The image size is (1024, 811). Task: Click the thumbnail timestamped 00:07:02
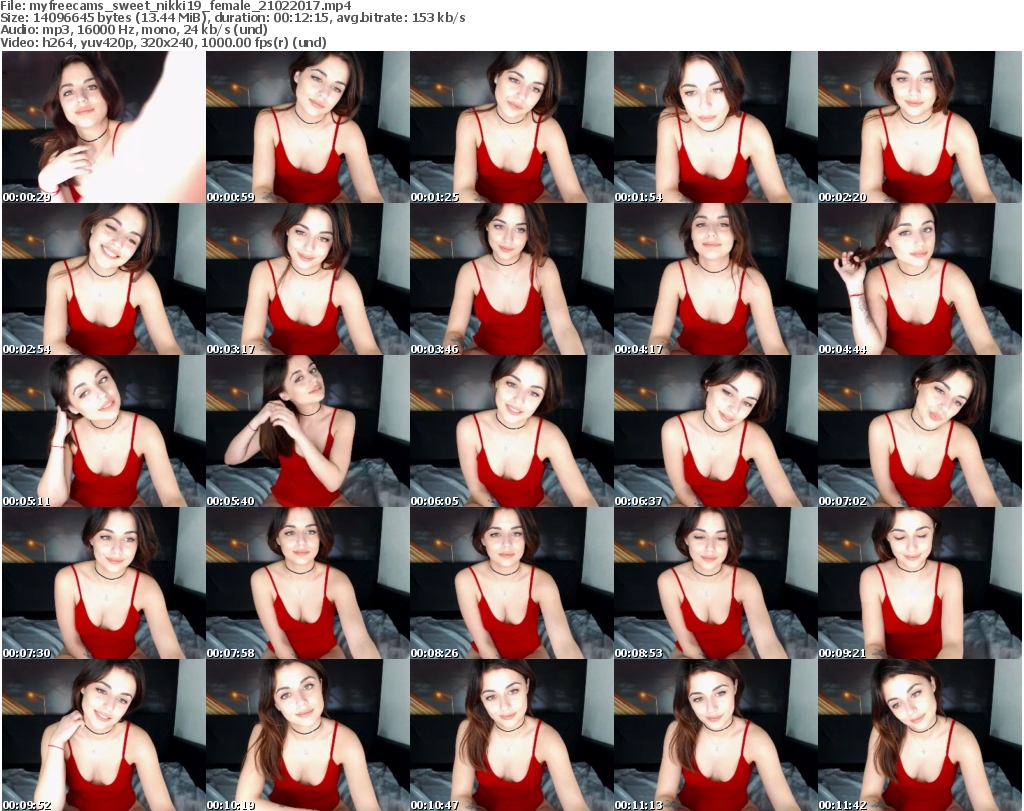920,431
